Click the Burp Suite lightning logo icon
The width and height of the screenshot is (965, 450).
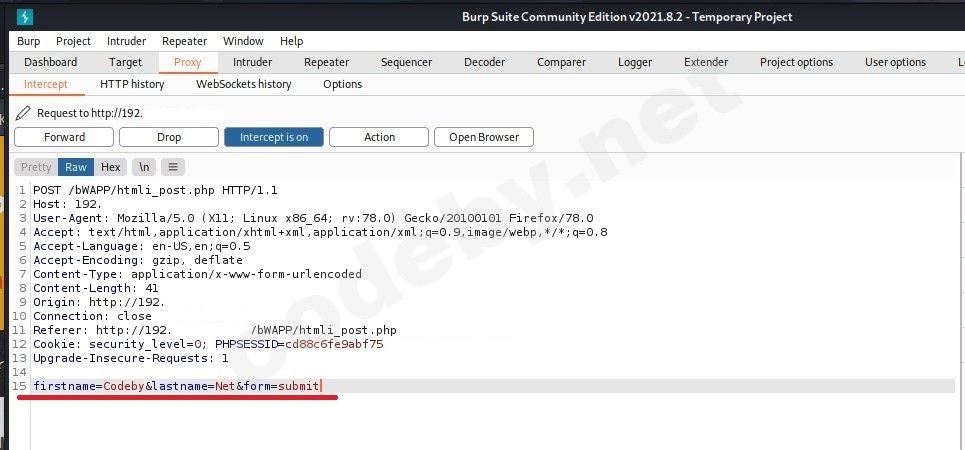[x=25, y=17]
